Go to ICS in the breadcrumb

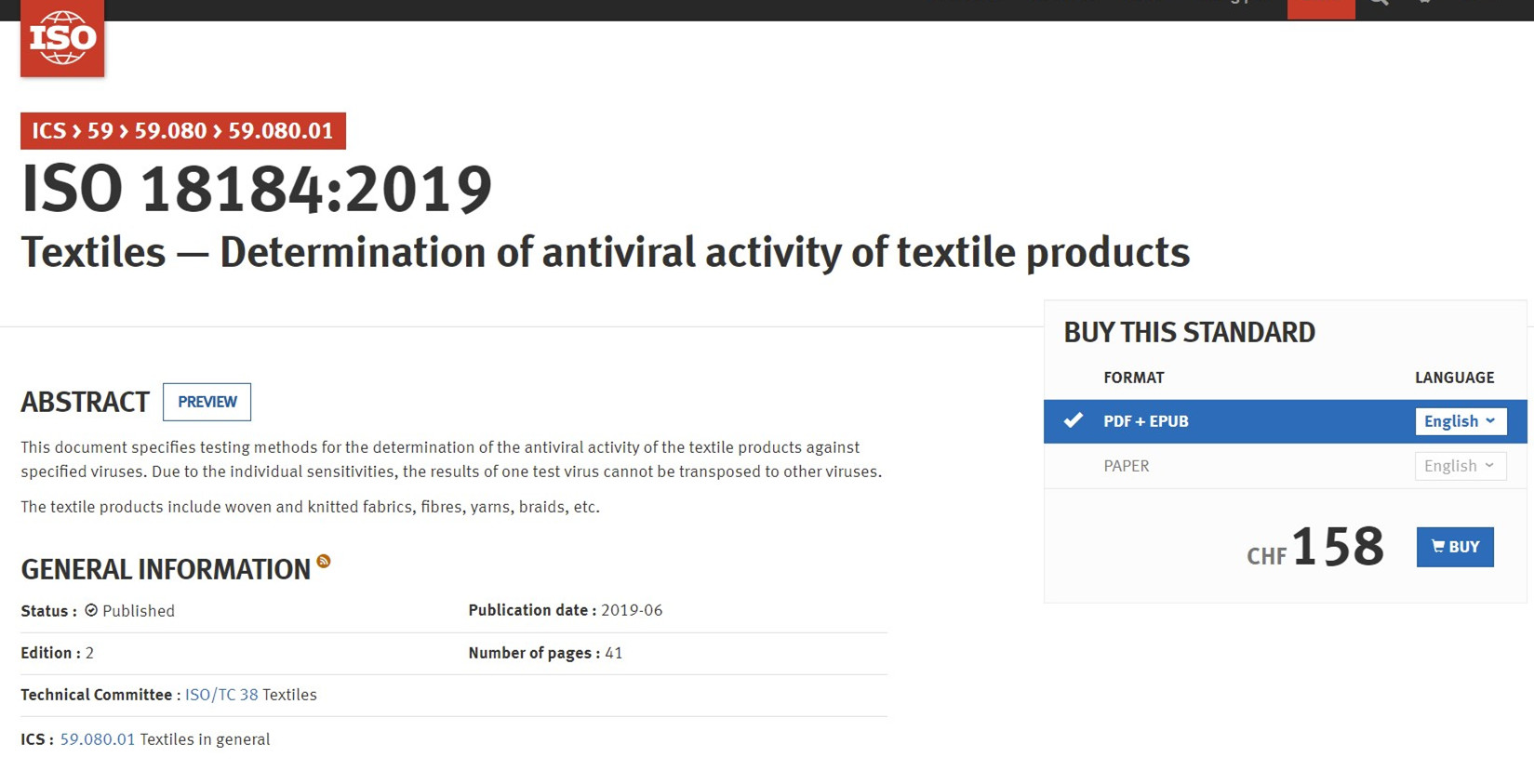pyautogui.click(x=49, y=131)
